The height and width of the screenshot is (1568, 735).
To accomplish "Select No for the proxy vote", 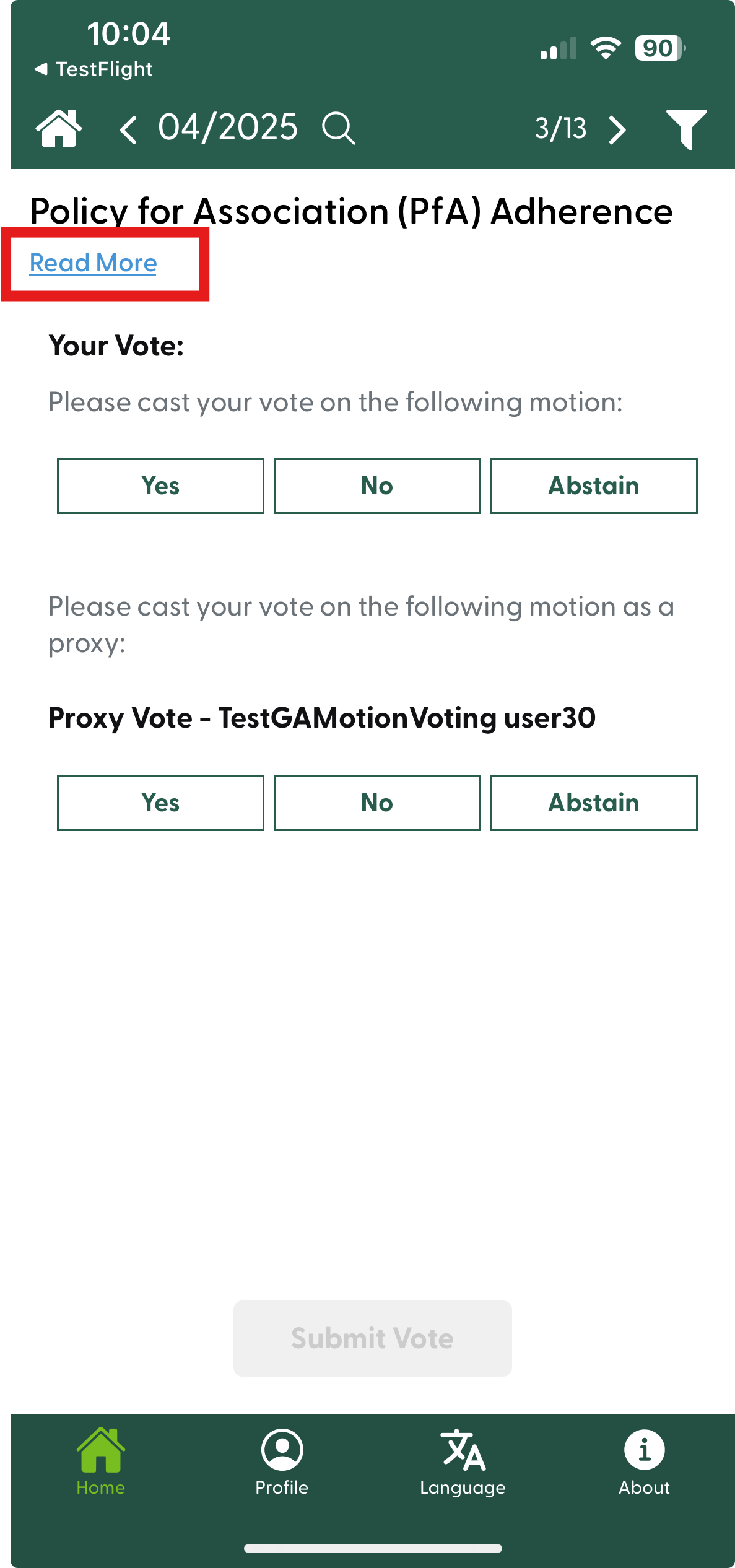I will (x=377, y=803).
